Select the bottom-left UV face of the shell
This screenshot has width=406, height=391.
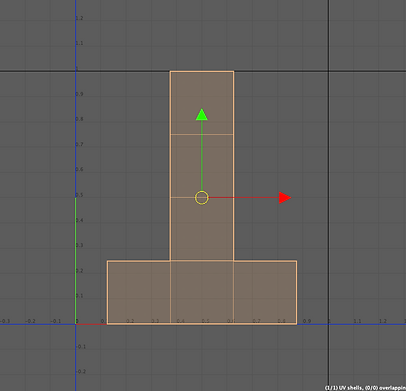pos(139,292)
